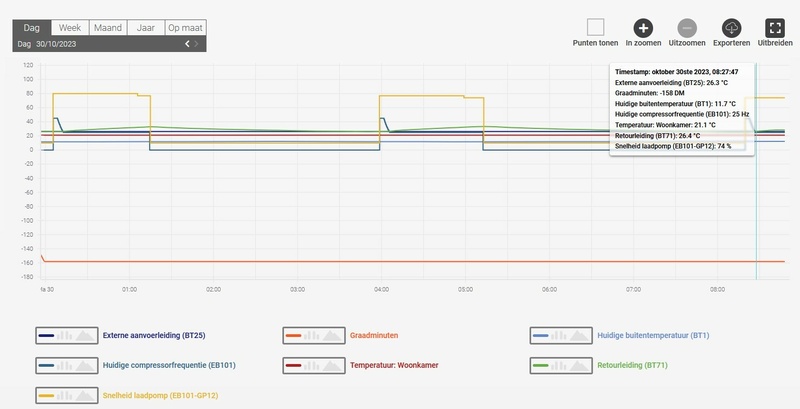Click the tooltip Retourleiding (BT71): 26.4 °C value
Screen dimensions: 800x409
point(657,136)
